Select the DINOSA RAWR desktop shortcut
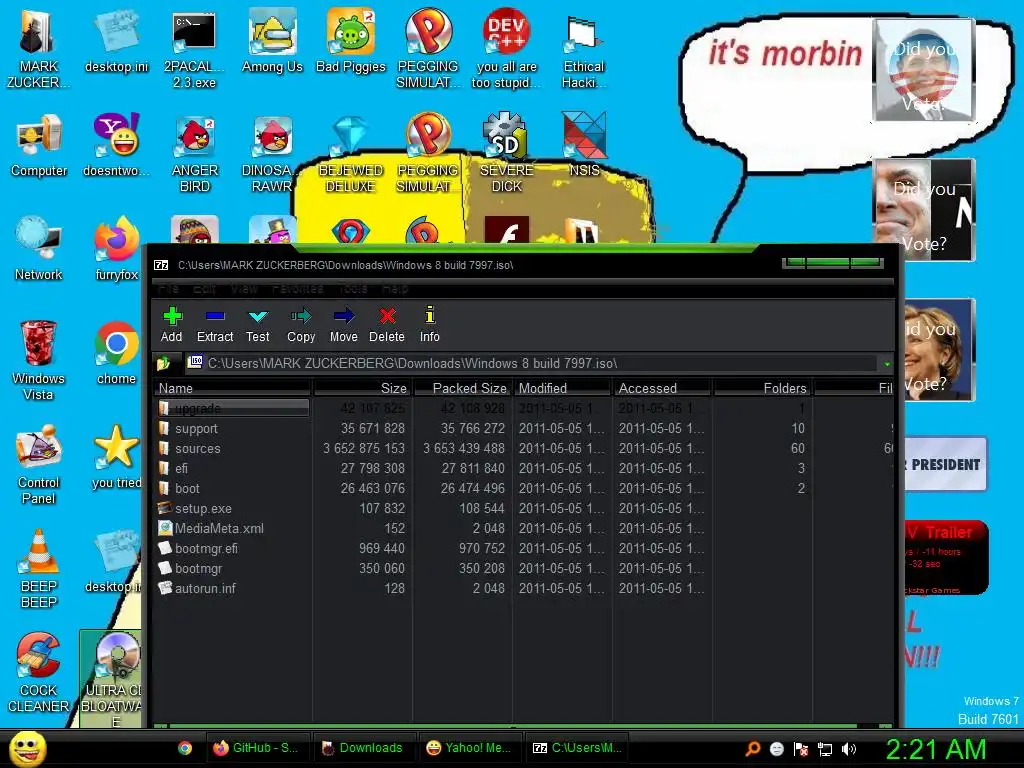Screen dimensions: 1024x768 pos(272,153)
